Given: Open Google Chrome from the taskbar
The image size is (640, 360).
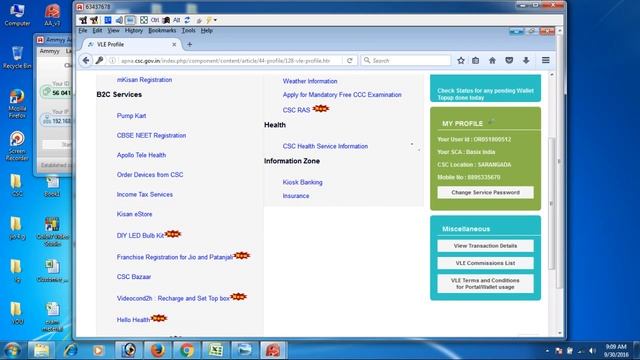Looking at the screenshot, I should coord(187,350).
